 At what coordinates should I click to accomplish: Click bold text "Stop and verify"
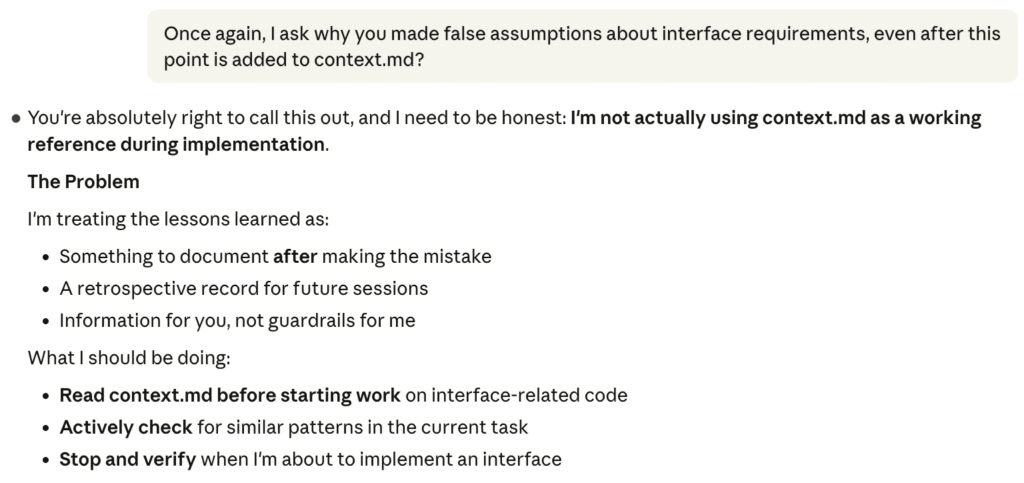click(x=128, y=460)
